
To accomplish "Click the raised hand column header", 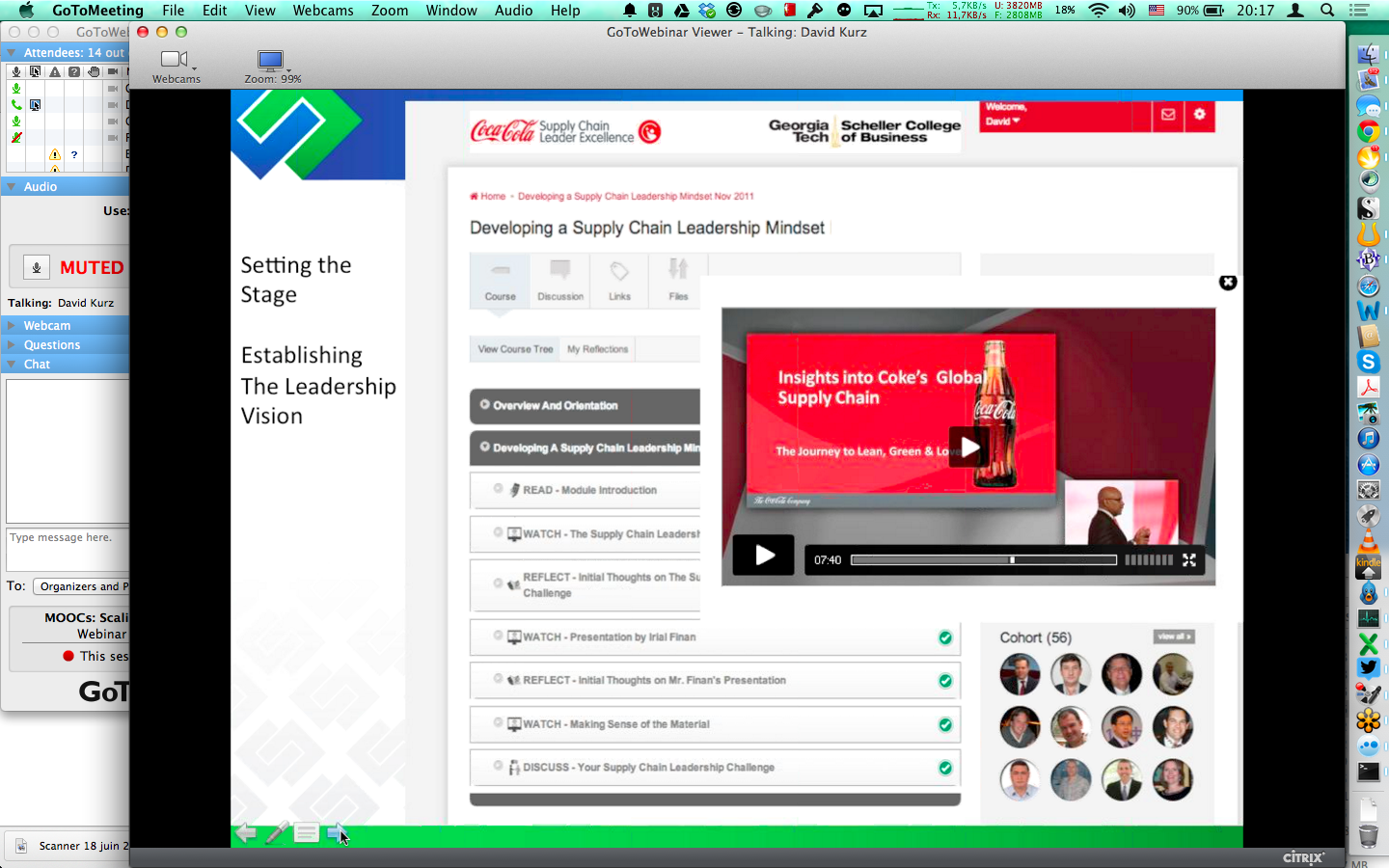I will pyautogui.click(x=94, y=71).
